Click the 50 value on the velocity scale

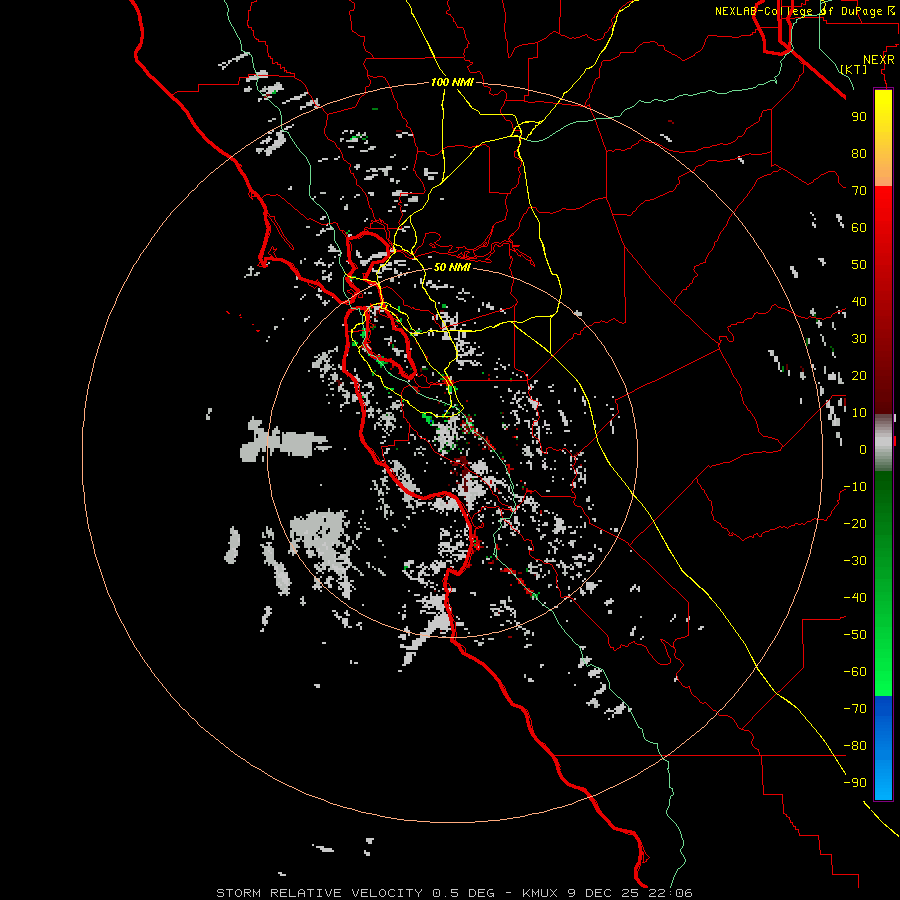pos(859,265)
